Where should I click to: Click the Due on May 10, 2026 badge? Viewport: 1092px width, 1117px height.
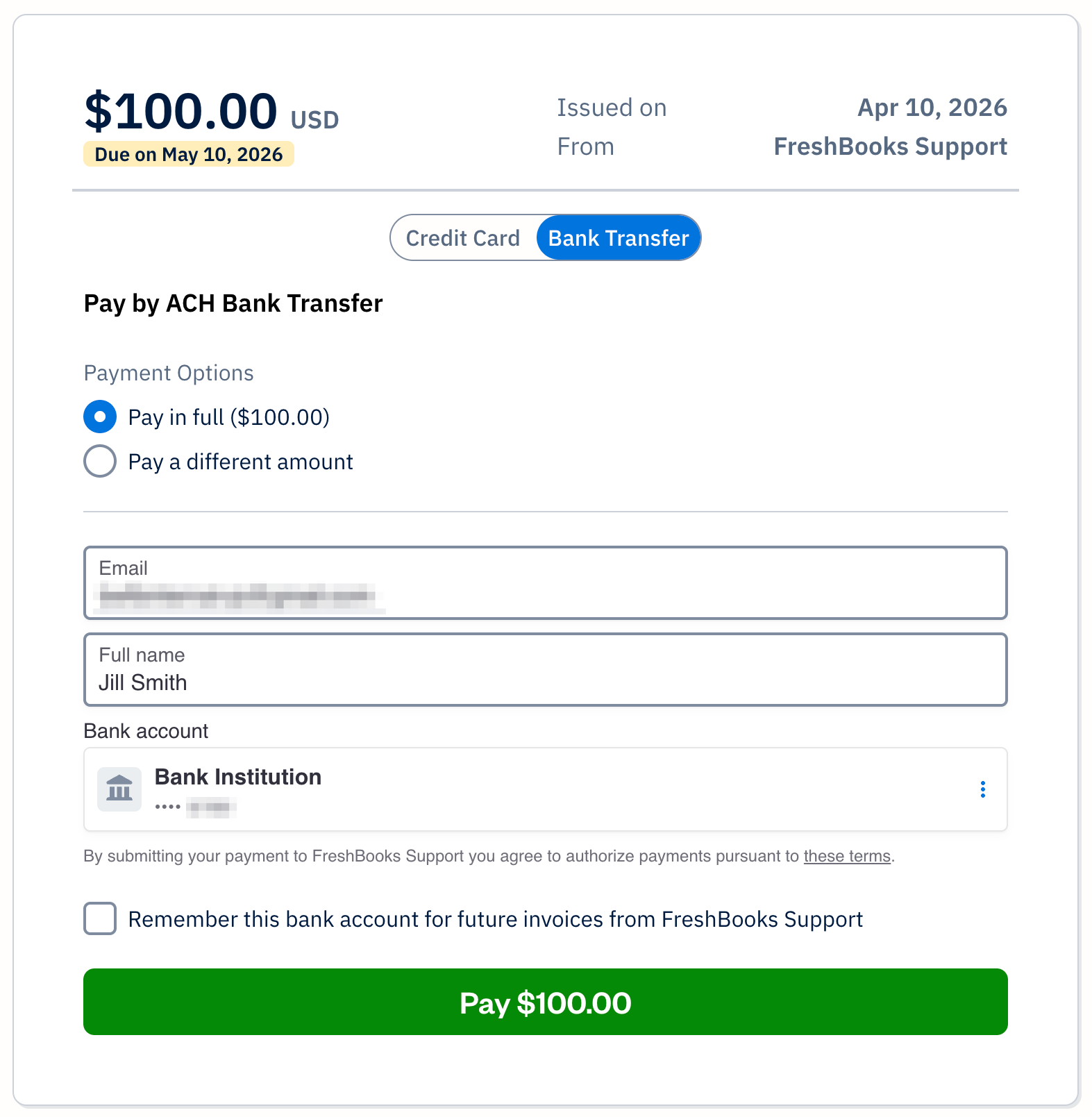189,154
